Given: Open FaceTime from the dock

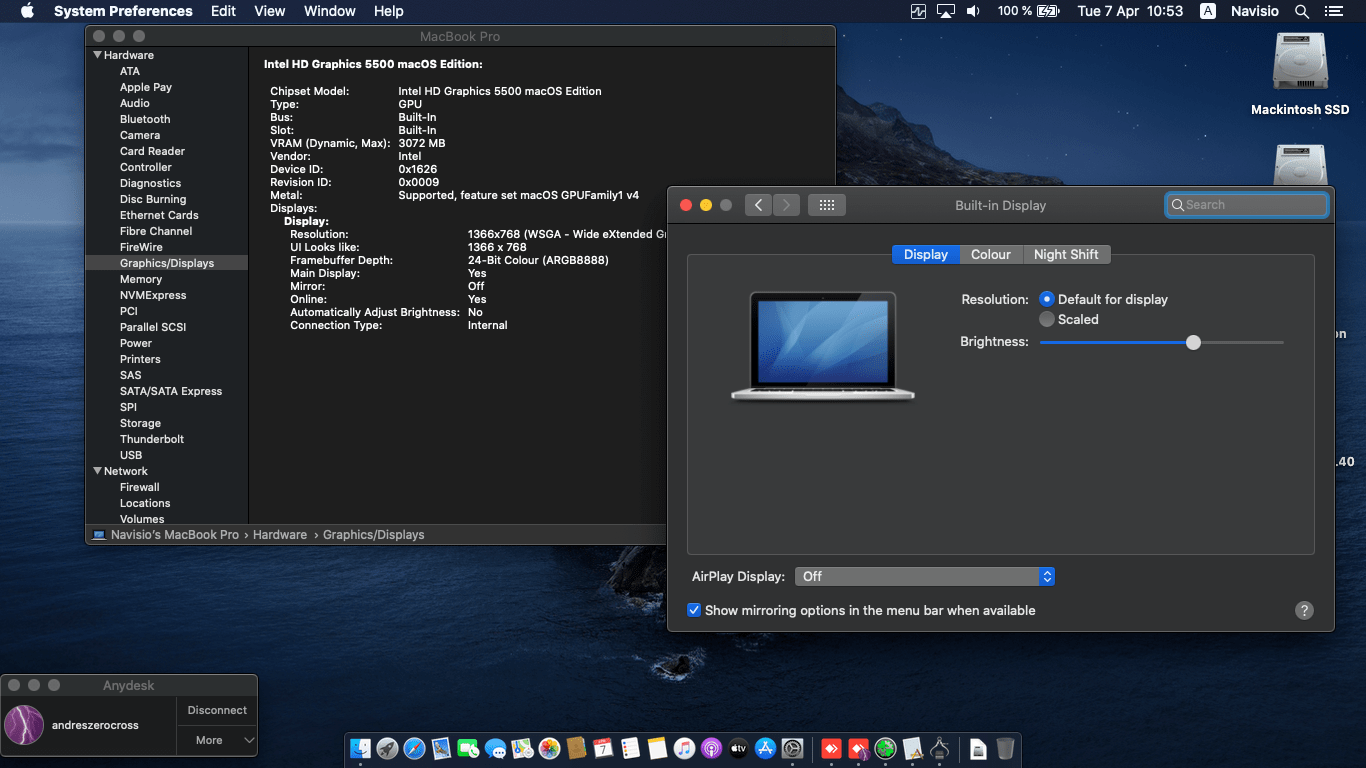Looking at the screenshot, I should 468,748.
